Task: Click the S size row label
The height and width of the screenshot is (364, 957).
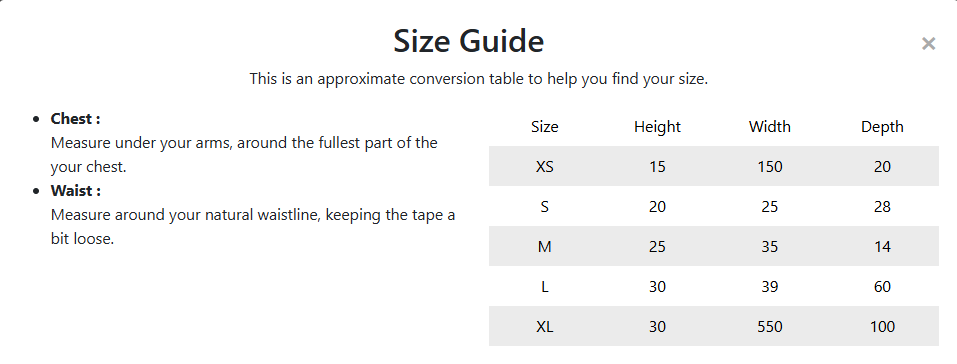Action: tap(544, 206)
